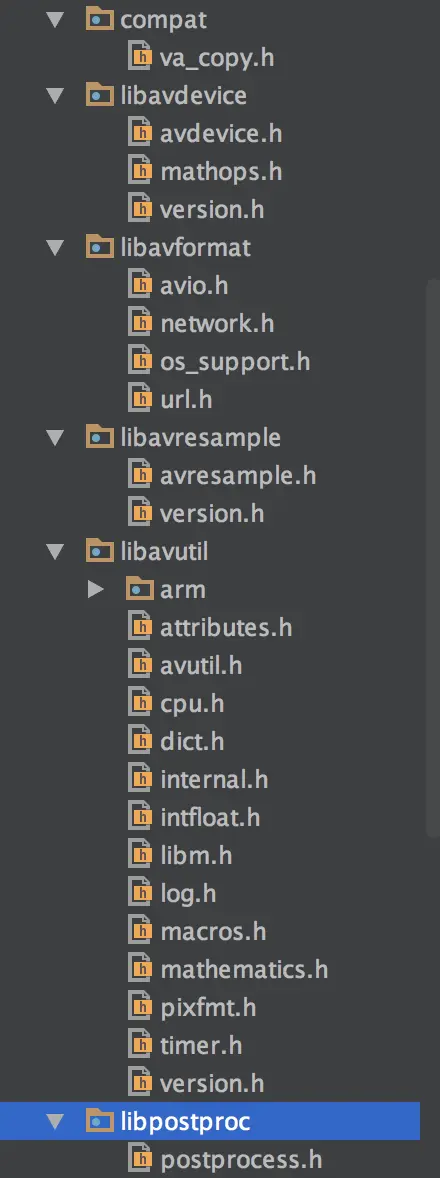Collapse the libavresample folder arrow
This screenshot has height=1178, width=440.
56,437
